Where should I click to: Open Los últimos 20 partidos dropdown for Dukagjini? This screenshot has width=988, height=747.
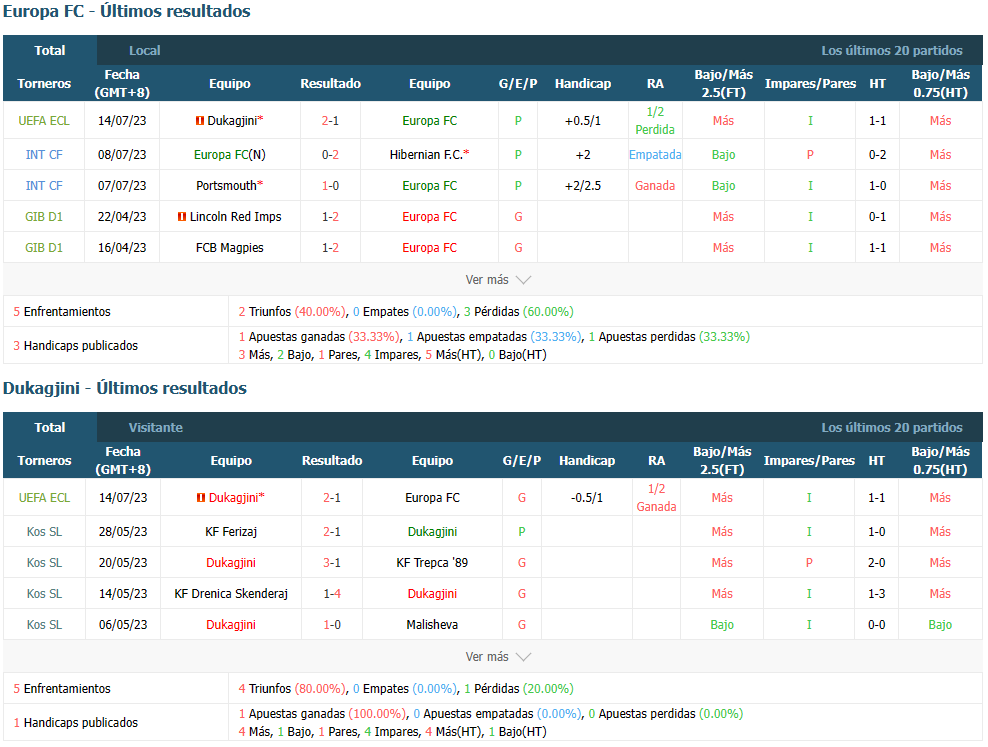892,428
